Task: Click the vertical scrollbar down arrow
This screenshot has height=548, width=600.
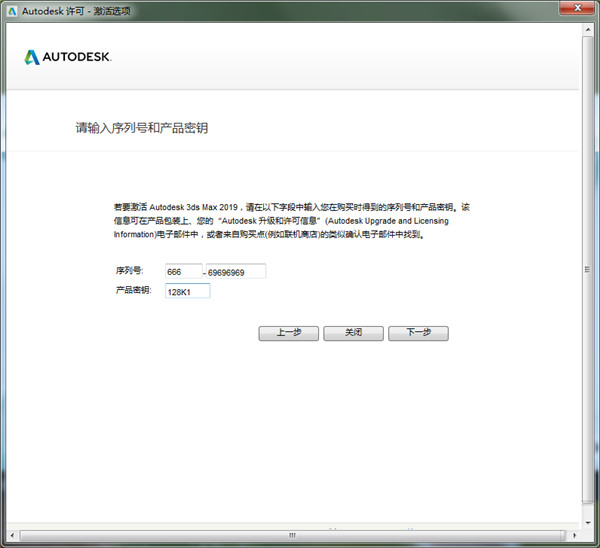Action: click(x=587, y=520)
